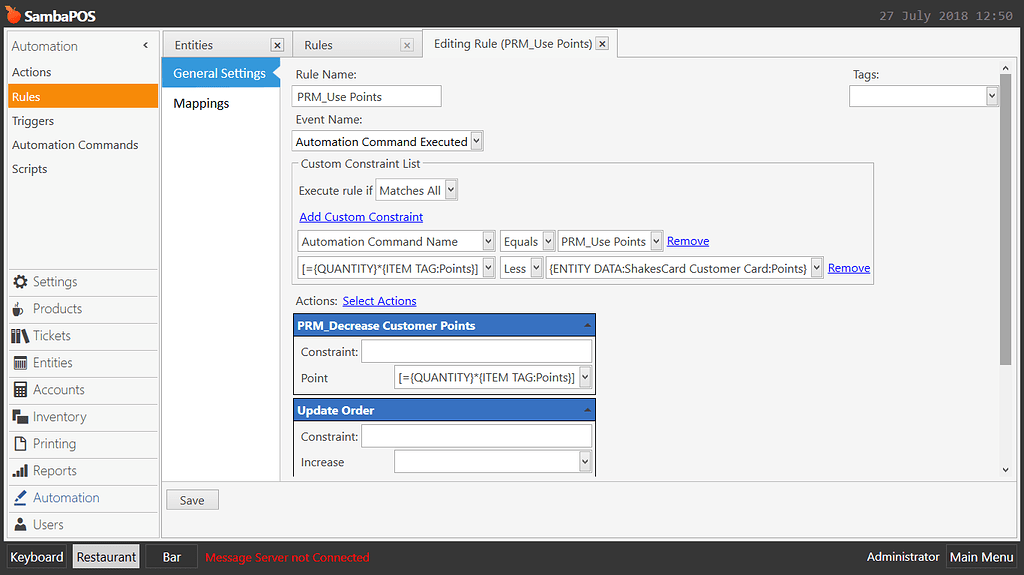Close the Editing Rule tab
1024x575 pixels.
(602, 44)
